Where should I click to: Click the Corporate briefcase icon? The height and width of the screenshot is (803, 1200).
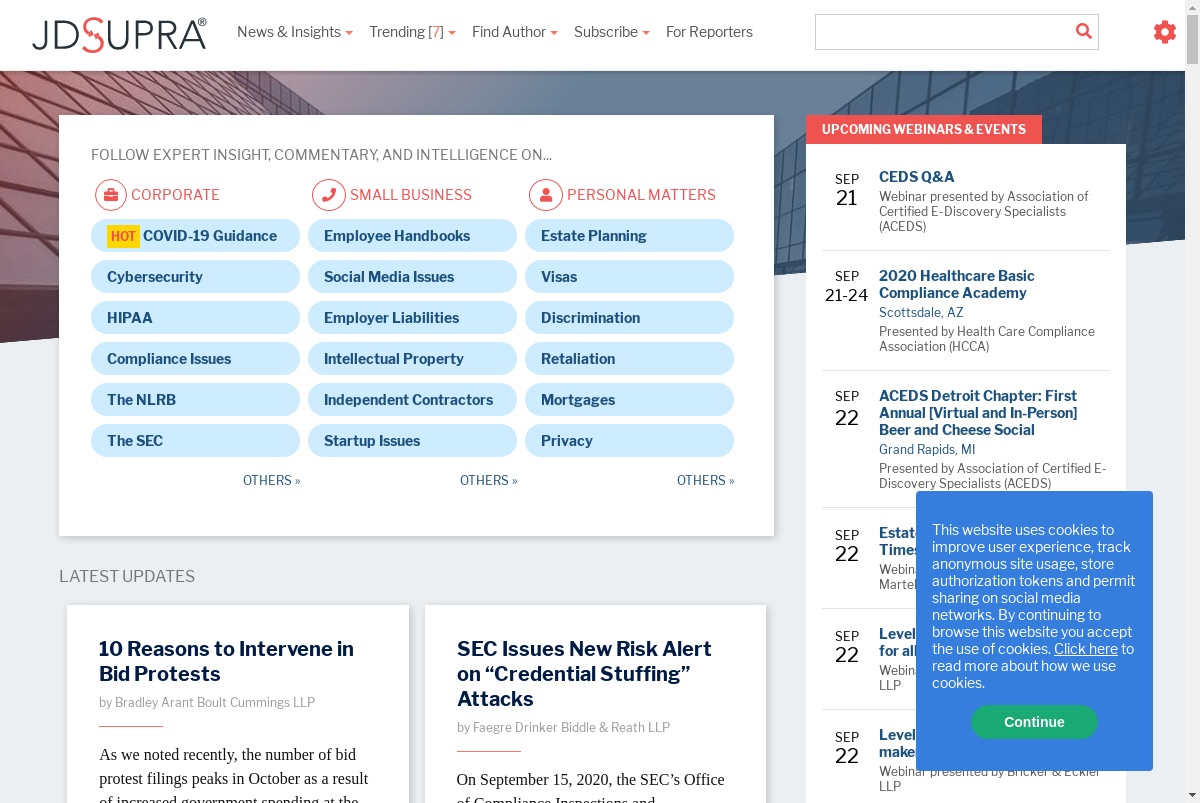pyautogui.click(x=111, y=194)
